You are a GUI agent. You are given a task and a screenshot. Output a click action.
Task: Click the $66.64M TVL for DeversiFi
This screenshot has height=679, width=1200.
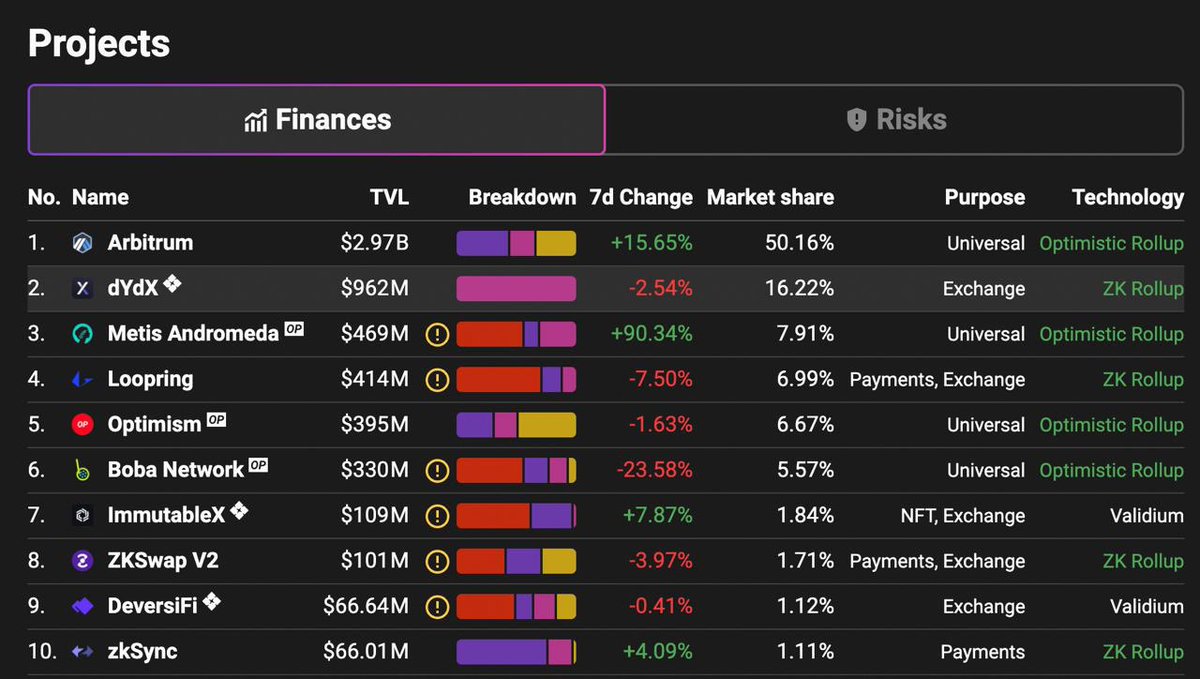(x=365, y=606)
